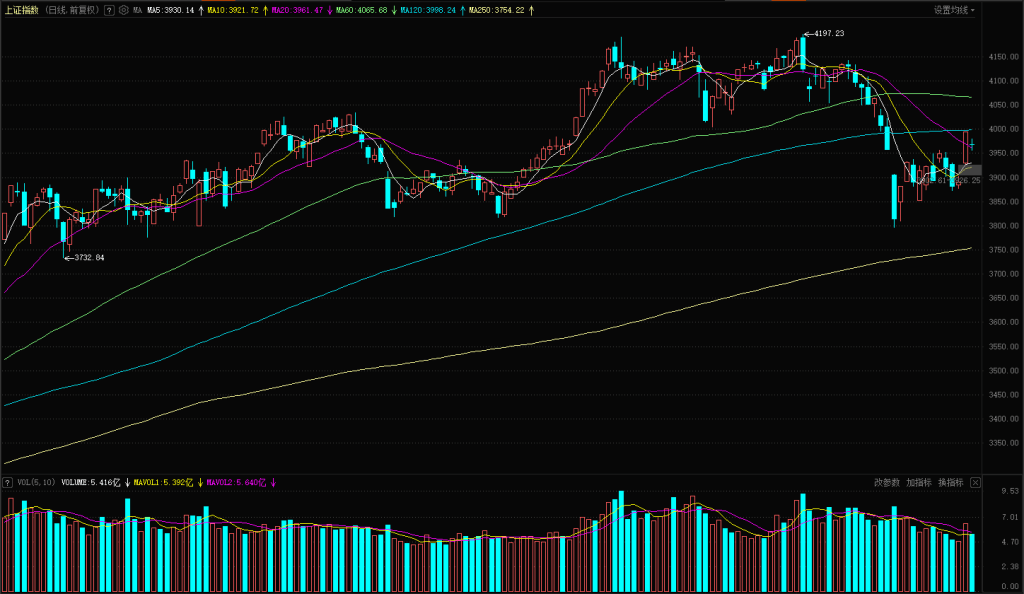
Task: Expand the 设置均线 dropdown
Action: coord(955,10)
